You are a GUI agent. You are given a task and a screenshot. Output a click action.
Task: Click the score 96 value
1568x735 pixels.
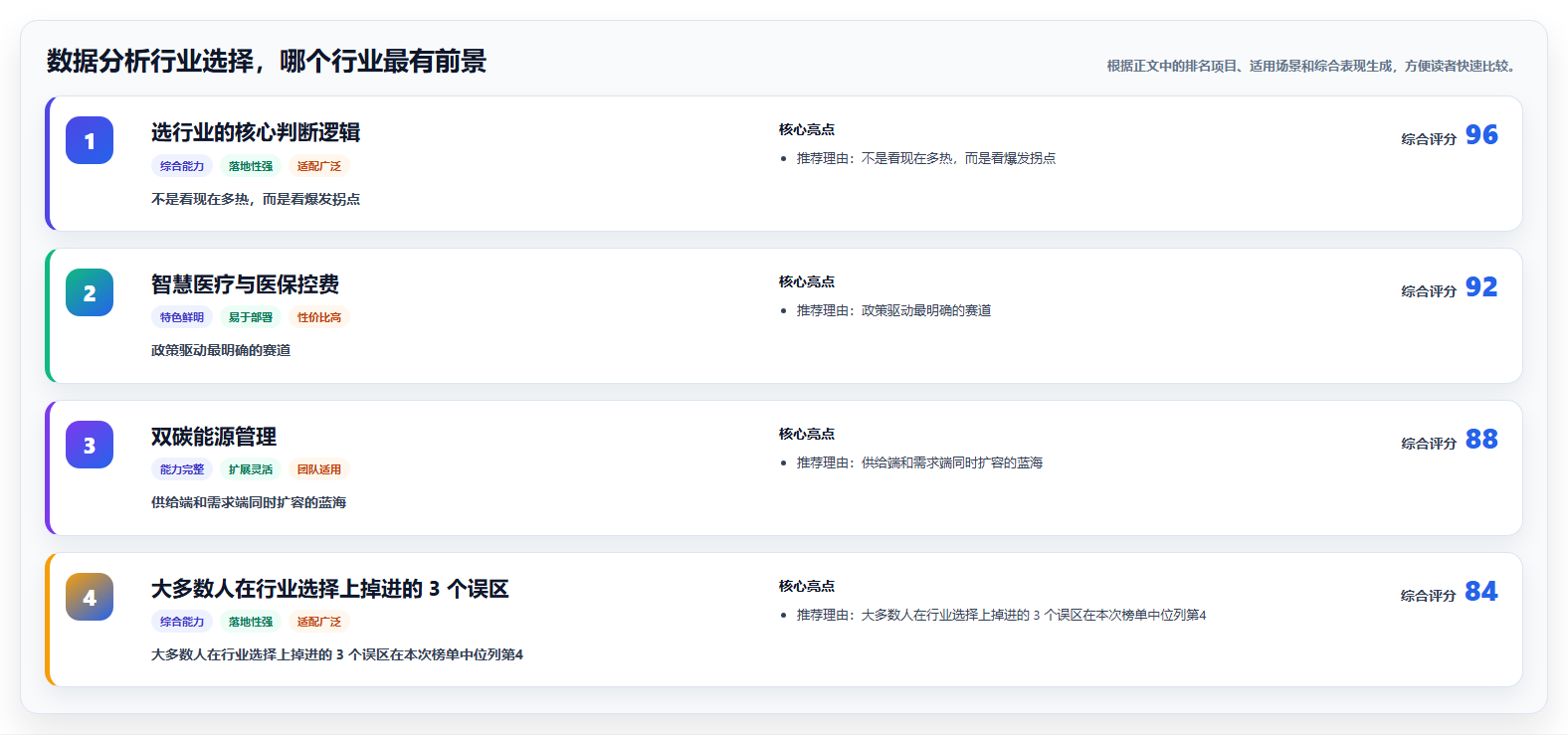[1481, 135]
